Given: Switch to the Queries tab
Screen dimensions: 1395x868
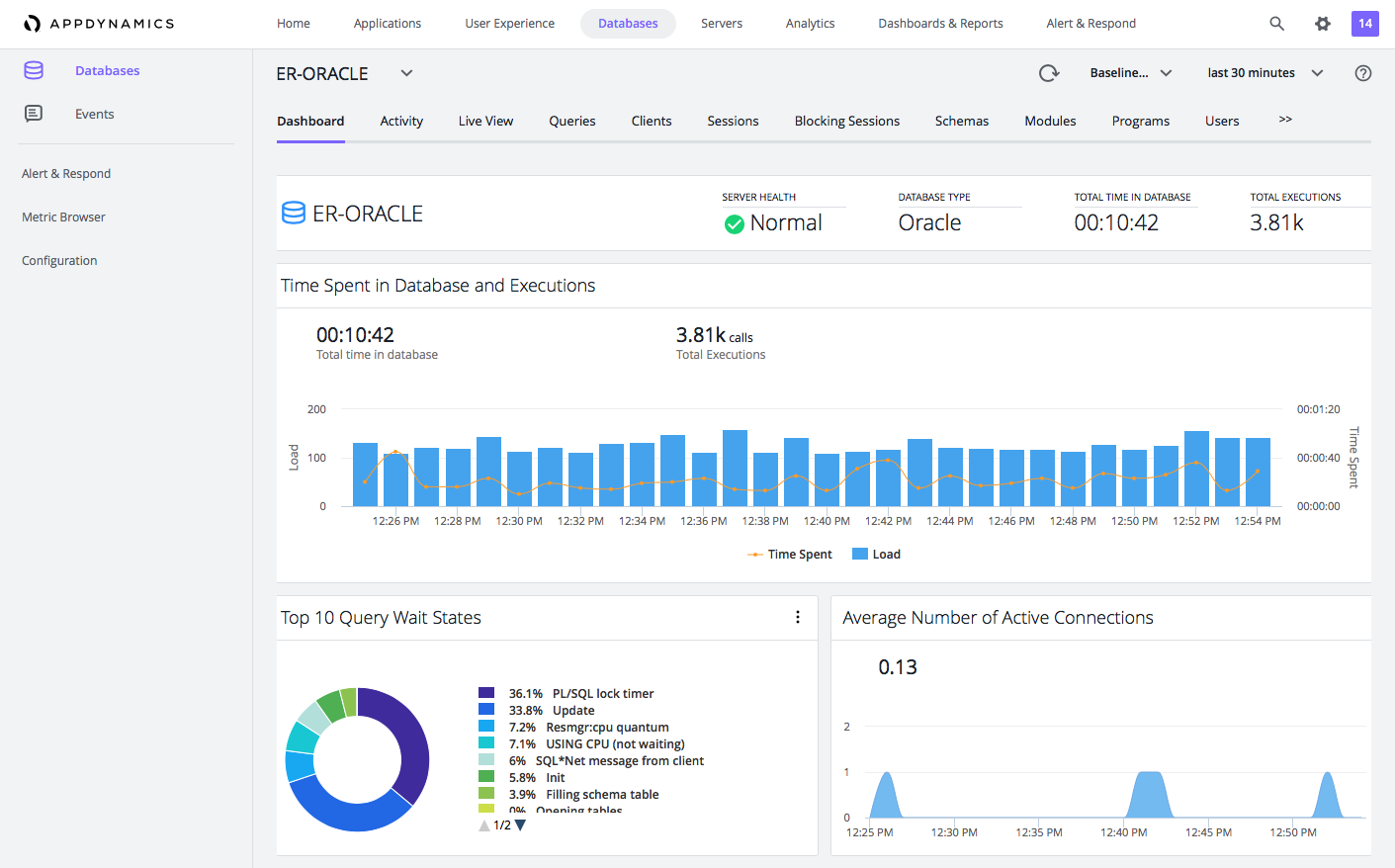Looking at the screenshot, I should pyautogui.click(x=572, y=122).
